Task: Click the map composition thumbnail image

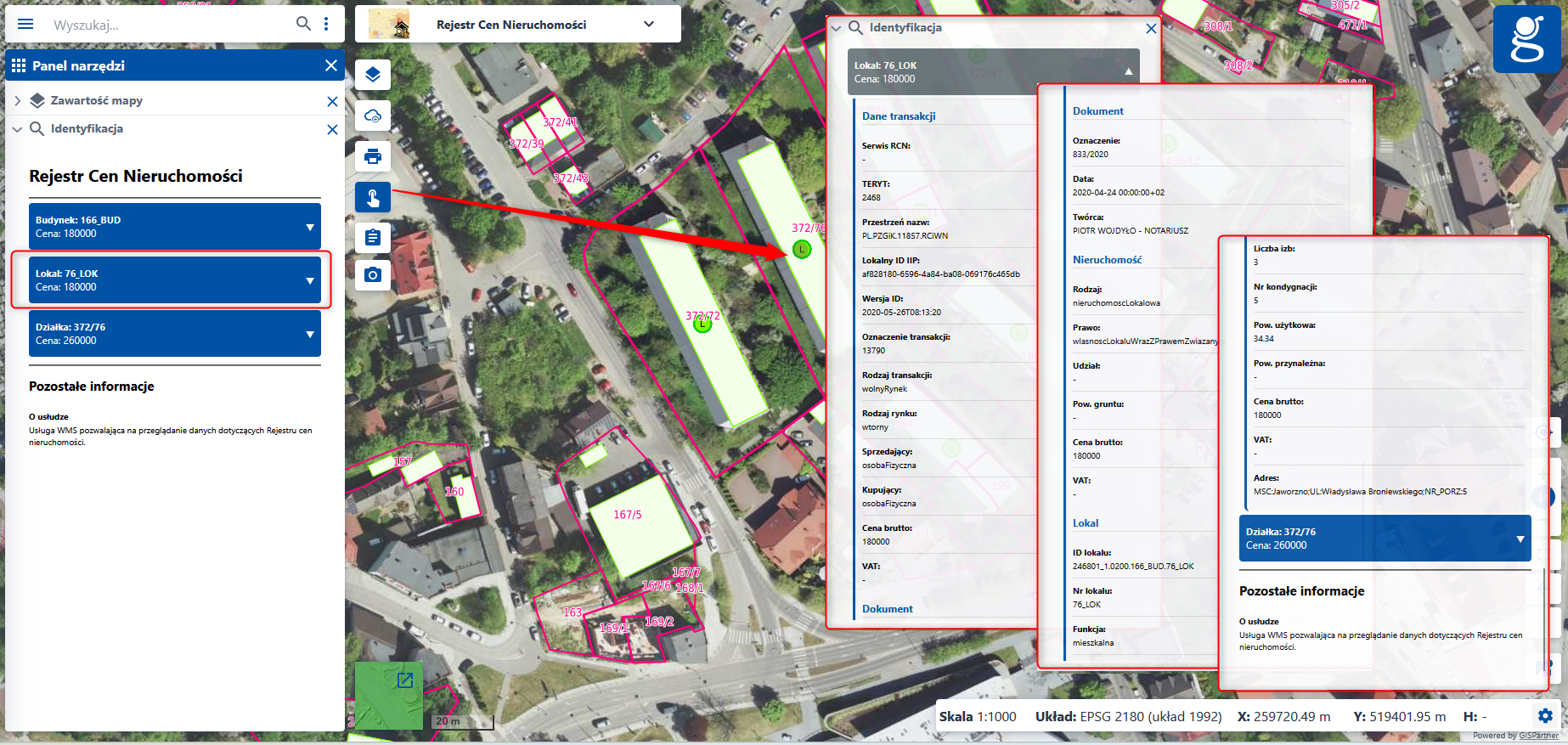Action: (x=389, y=24)
